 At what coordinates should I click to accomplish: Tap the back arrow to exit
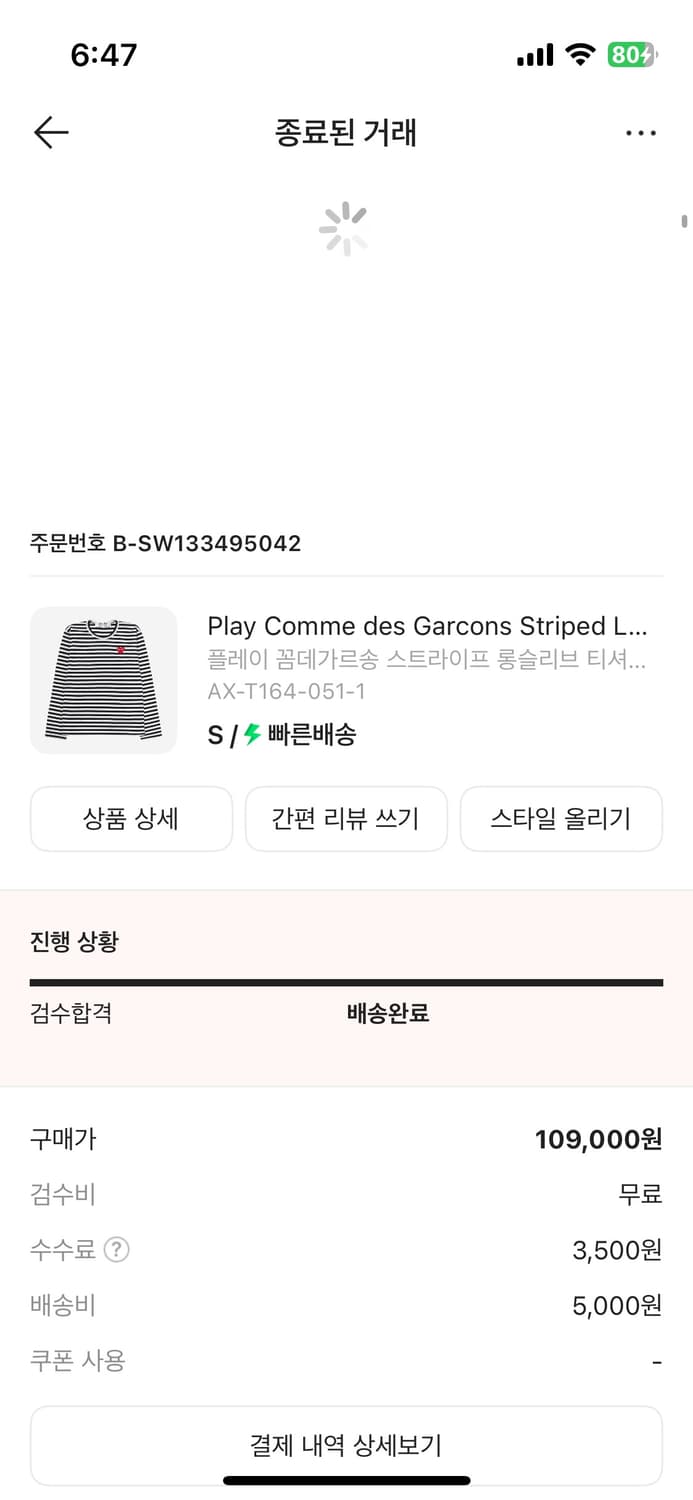click(x=50, y=132)
